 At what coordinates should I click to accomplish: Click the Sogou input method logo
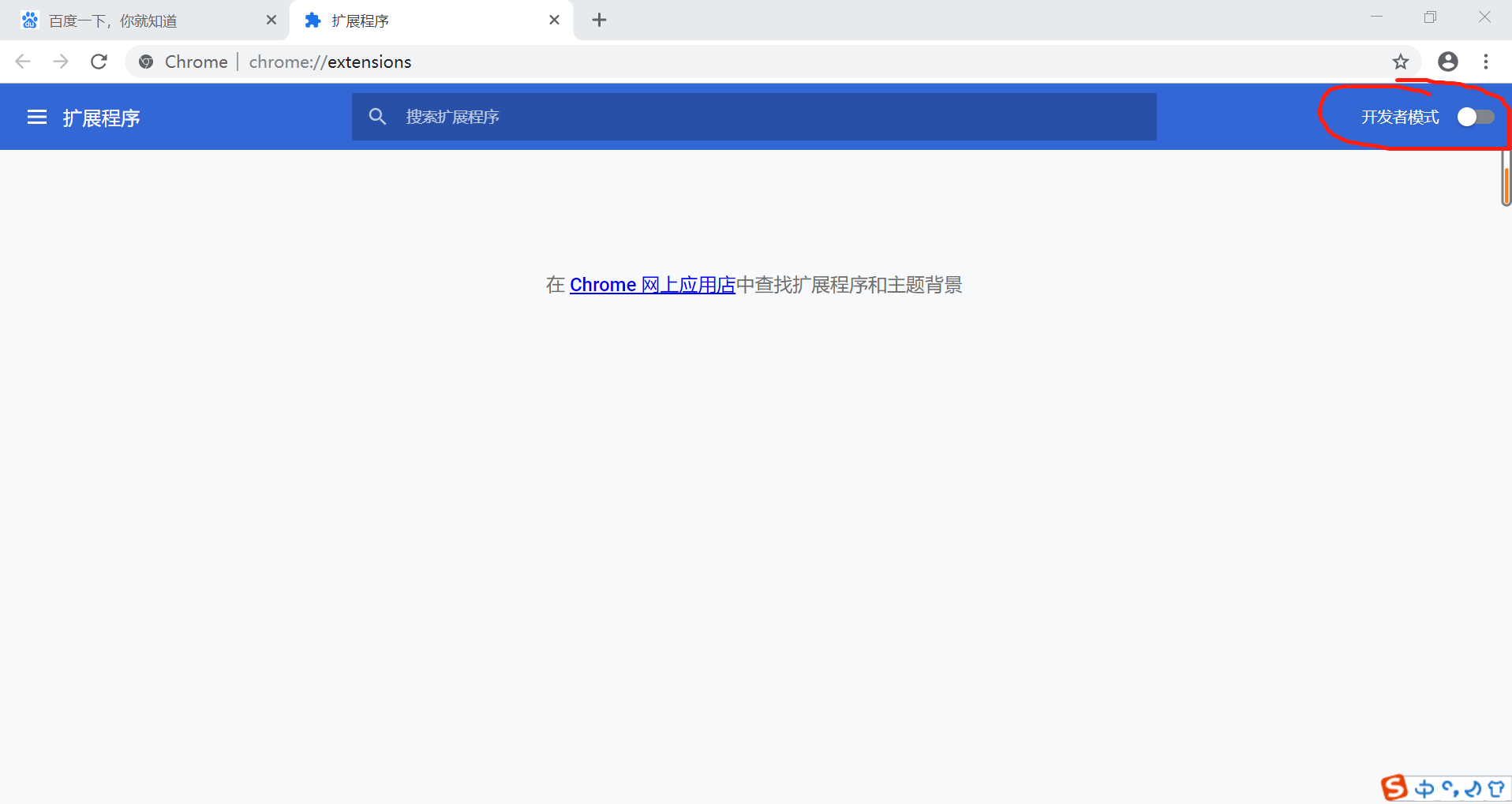tap(1394, 788)
